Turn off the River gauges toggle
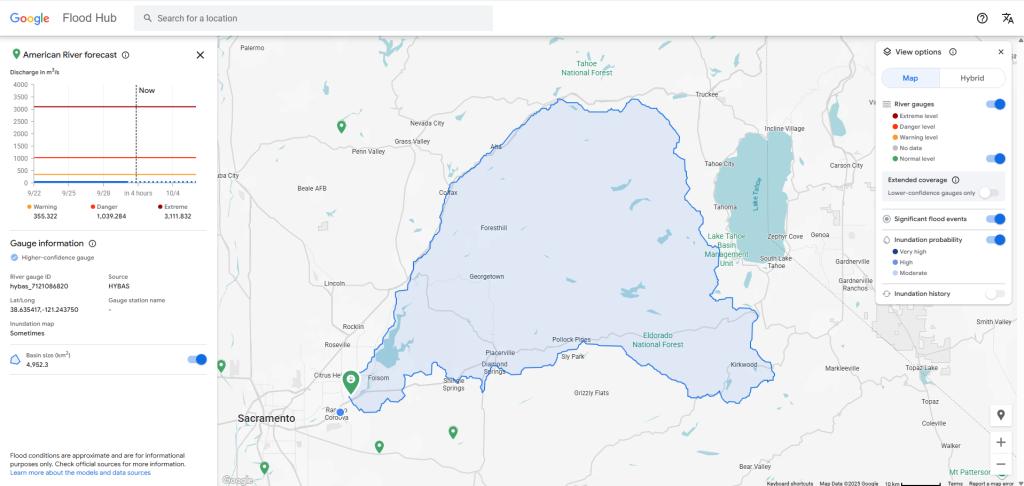This screenshot has width=1024, height=486. (995, 104)
